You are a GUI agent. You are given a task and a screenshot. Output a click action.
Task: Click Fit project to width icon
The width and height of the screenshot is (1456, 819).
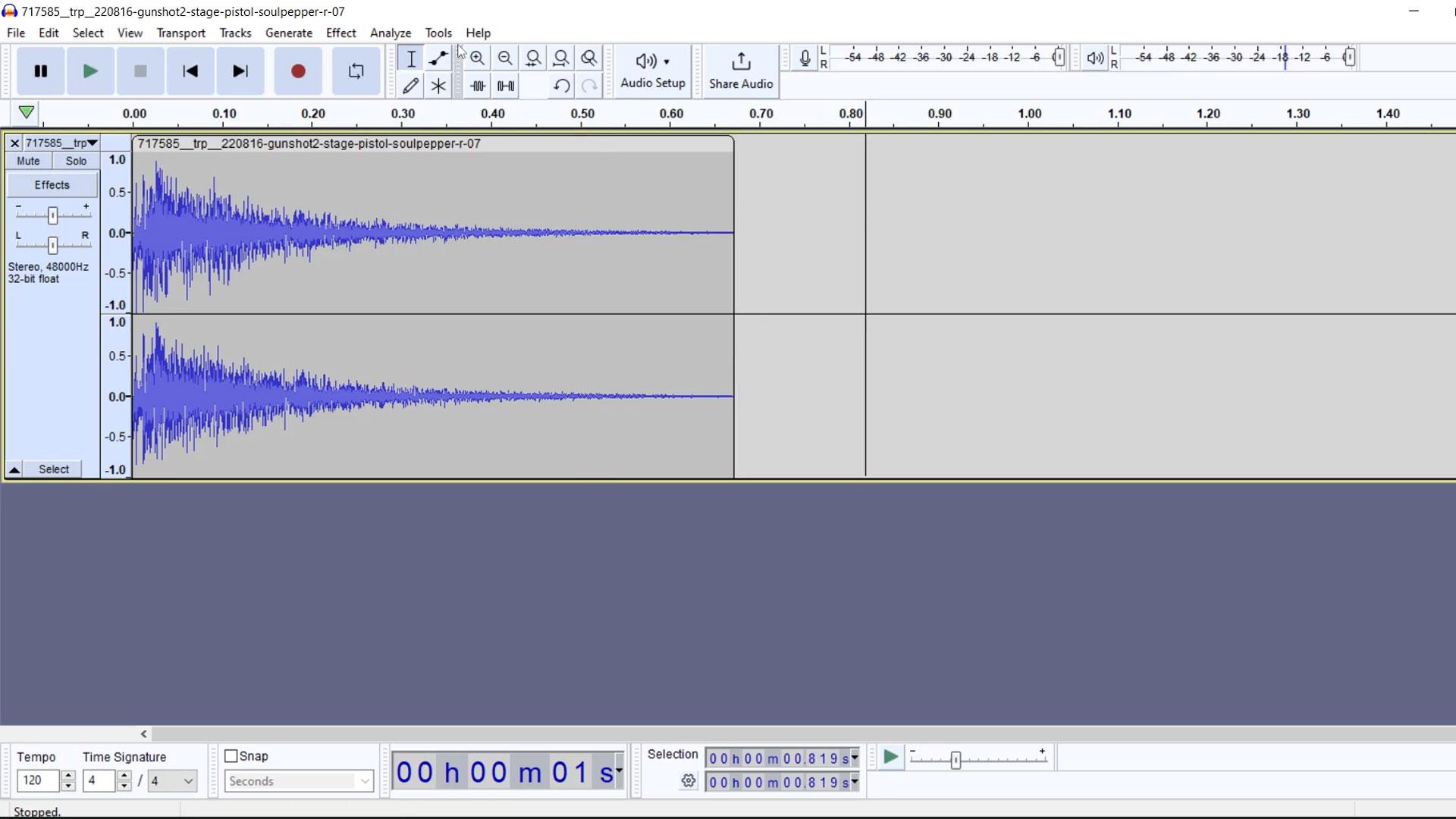tap(561, 58)
